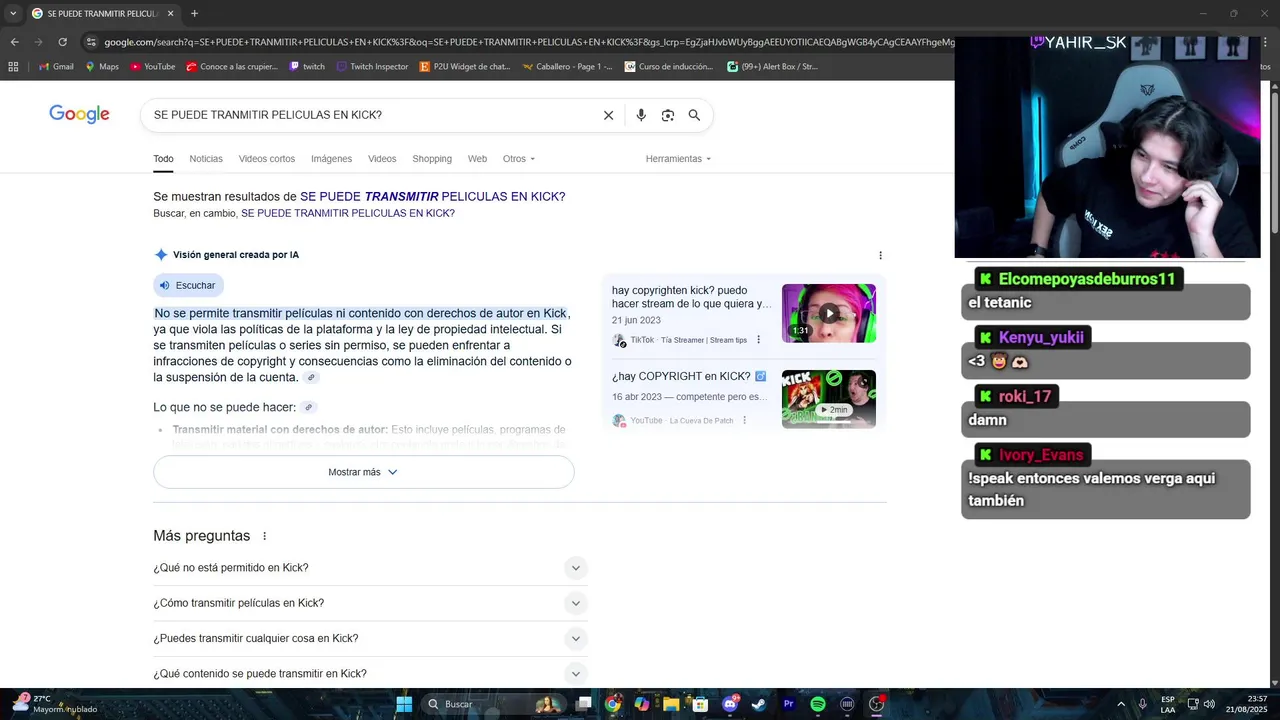Open the 'Herramientas' dropdown
Image resolution: width=1280 pixels, height=720 pixels.
pyautogui.click(x=678, y=159)
